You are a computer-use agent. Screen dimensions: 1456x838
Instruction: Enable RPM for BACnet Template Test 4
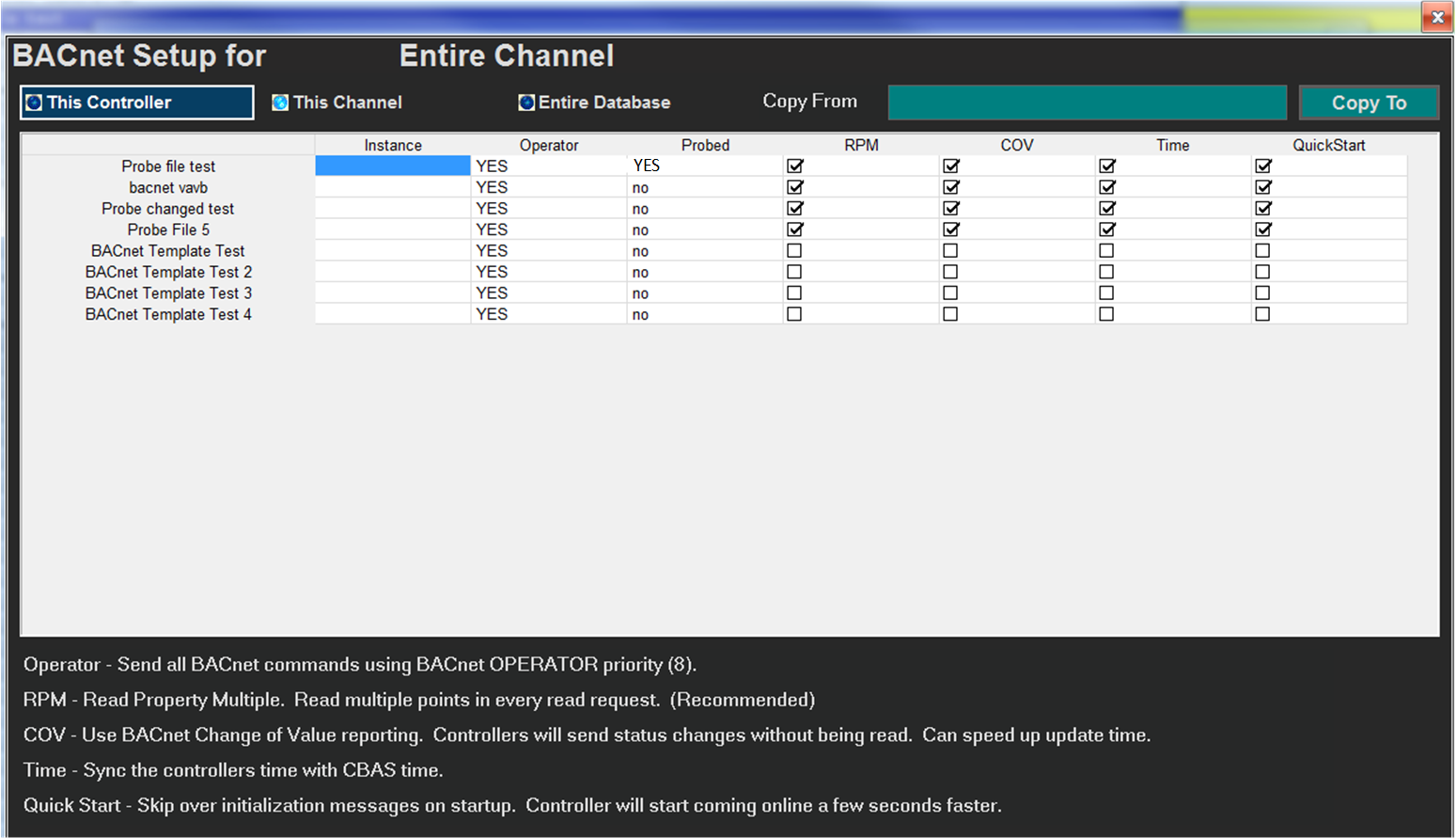(794, 314)
